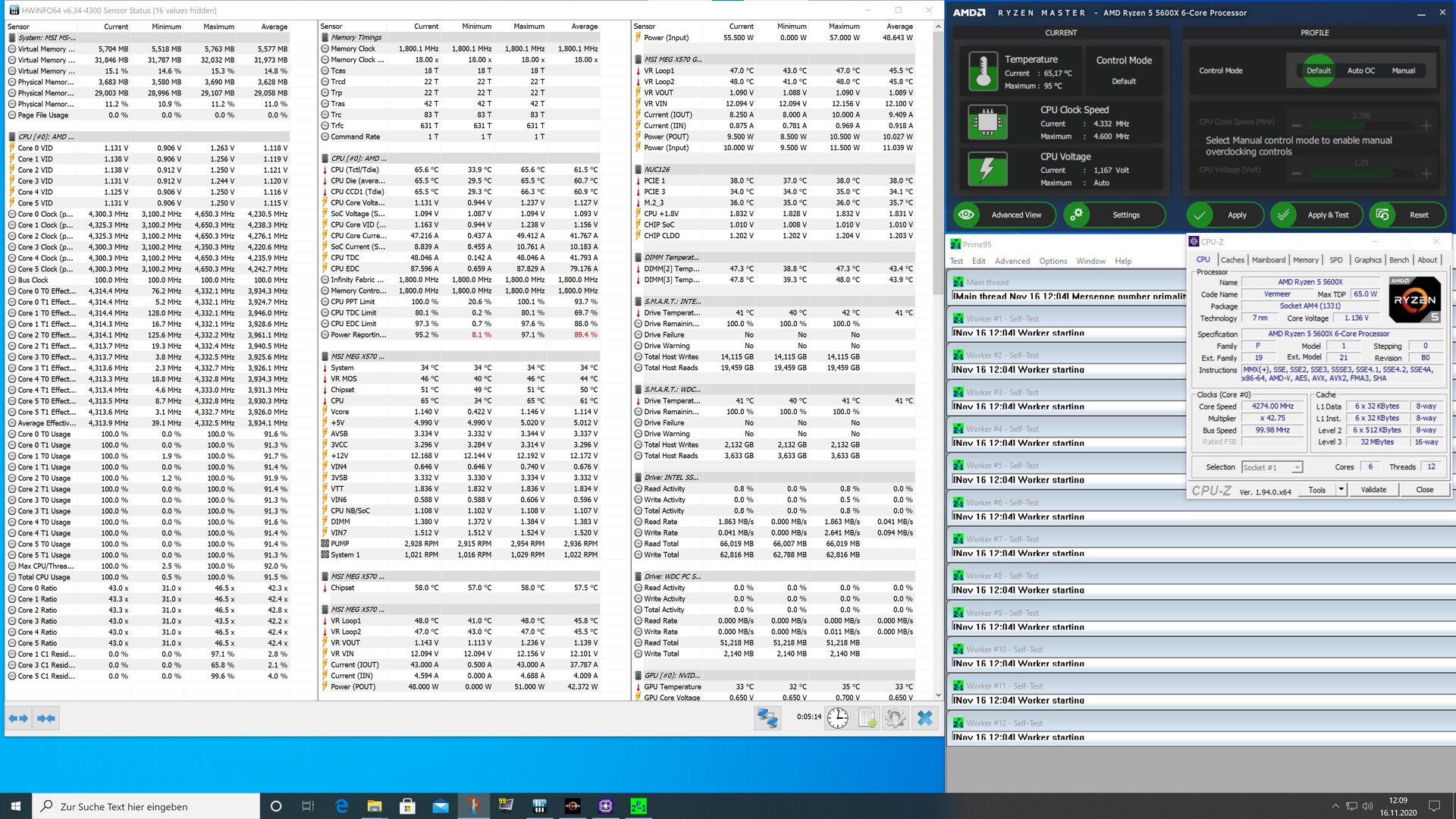Select the 'Total CPU Usage' sensor row

149,577
